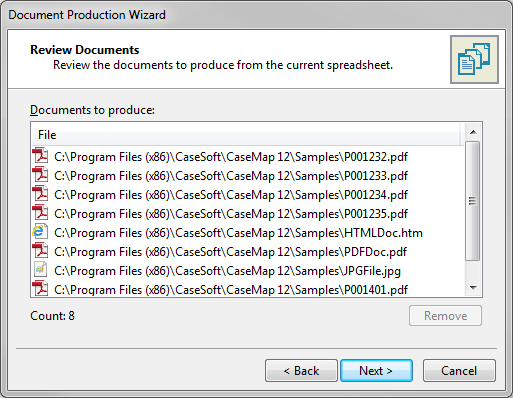Select the P001232.pdf file path row

(x=247, y=156)
